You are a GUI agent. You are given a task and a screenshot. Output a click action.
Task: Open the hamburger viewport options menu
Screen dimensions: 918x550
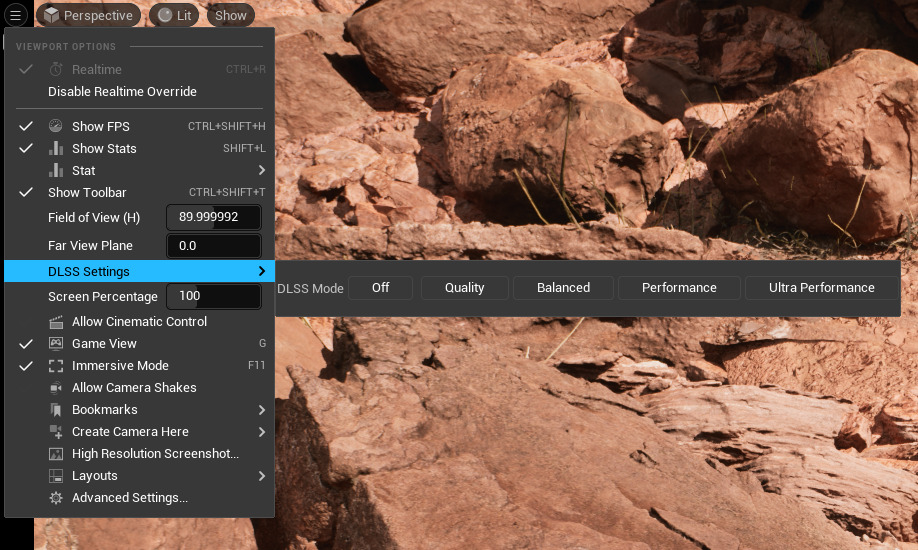click(x=15, y=15)
